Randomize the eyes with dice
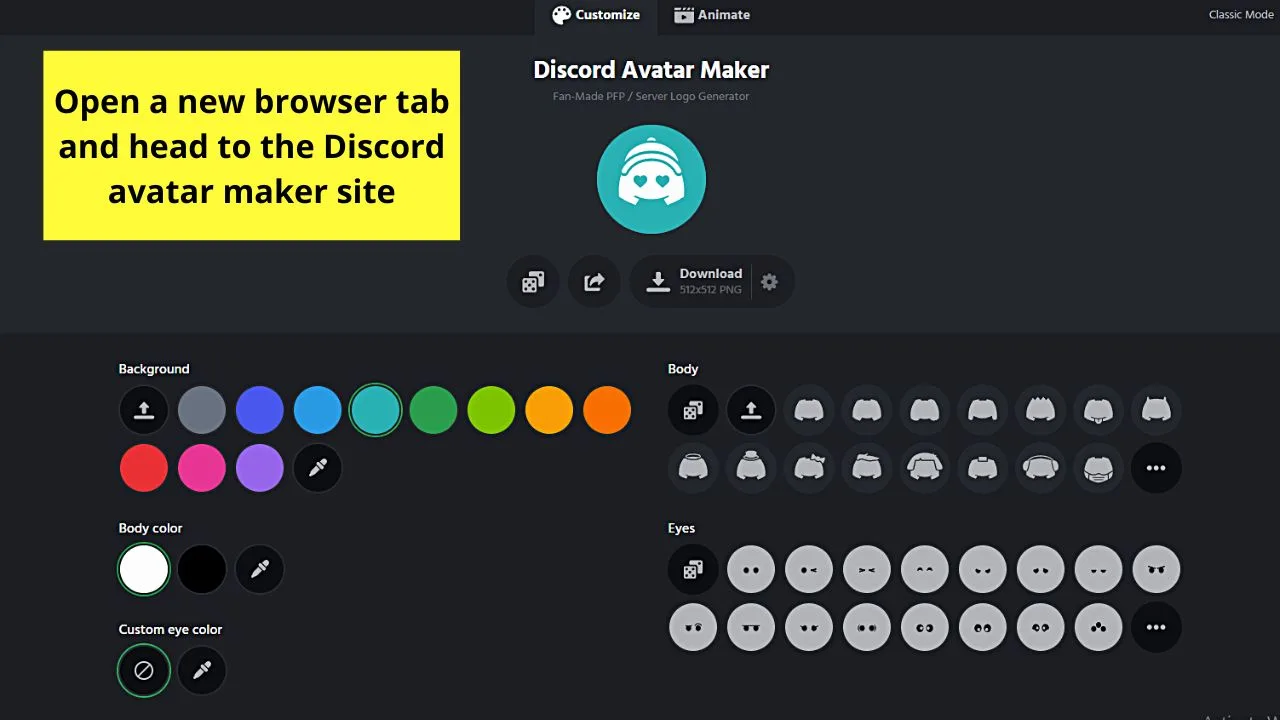 click(693, 569)
